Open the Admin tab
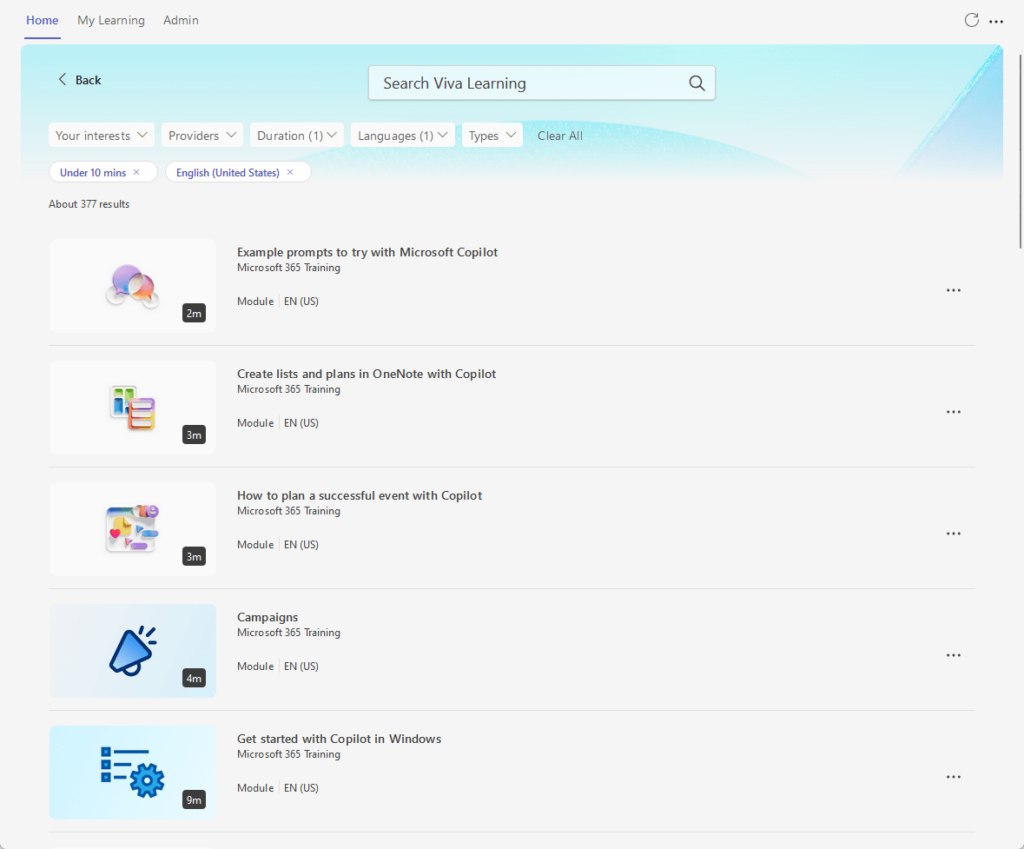The width and height of the screenshot is (1024, 849). [x=181, y=20]
